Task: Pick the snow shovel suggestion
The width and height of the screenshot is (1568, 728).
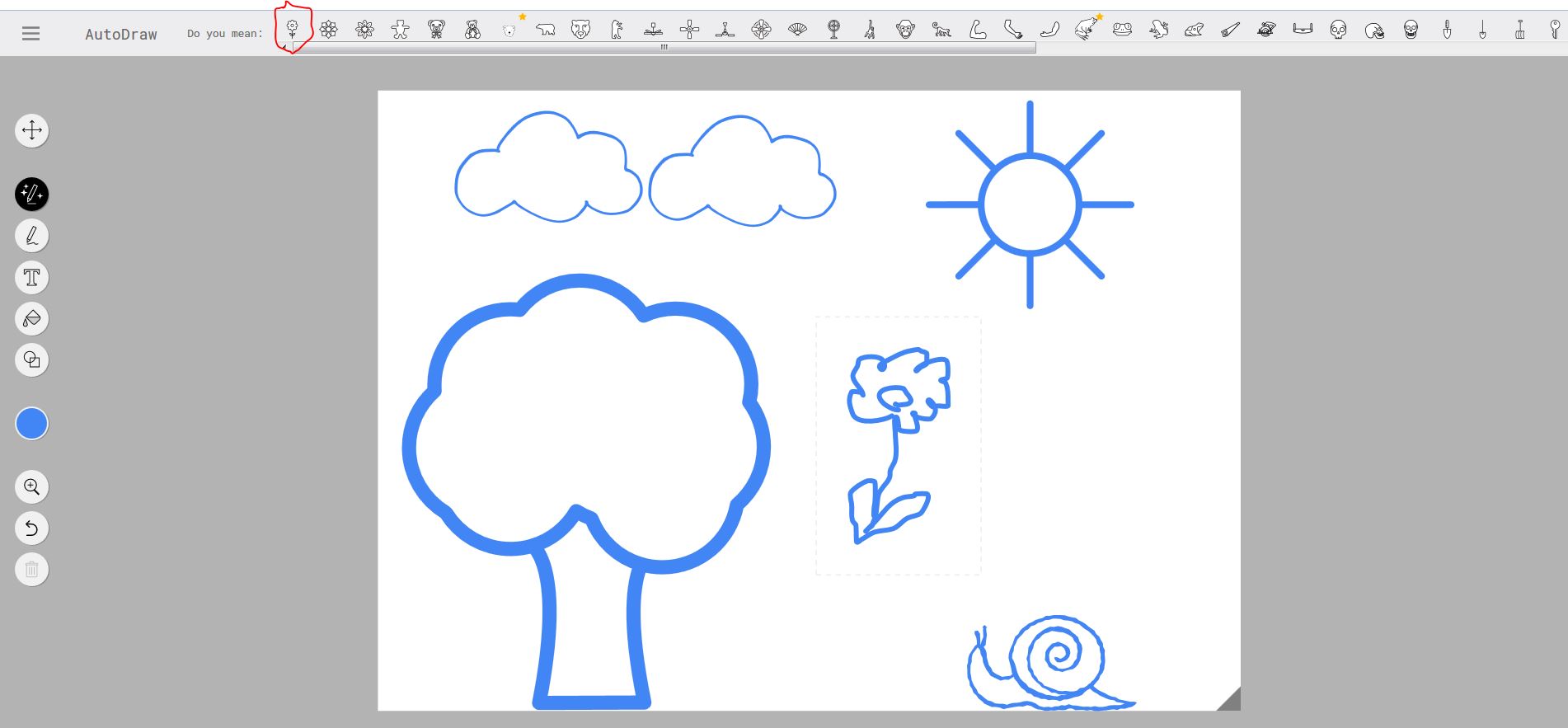Action: 1519,31
